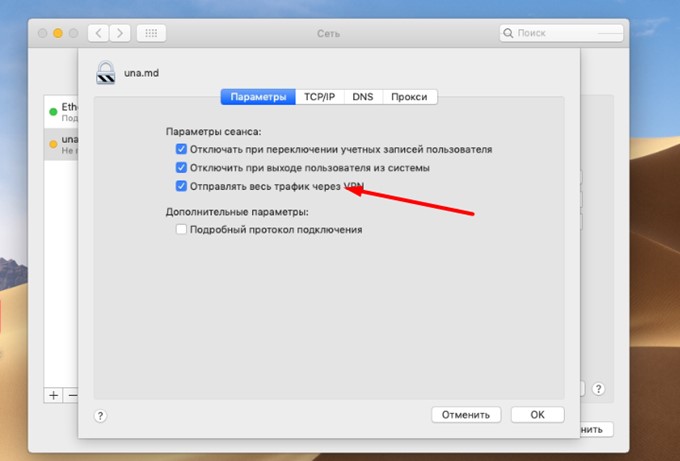Viewport: 680px width, 461px height.
Task: Open help with the sheet's question mark button
Action: coord(100,415)
